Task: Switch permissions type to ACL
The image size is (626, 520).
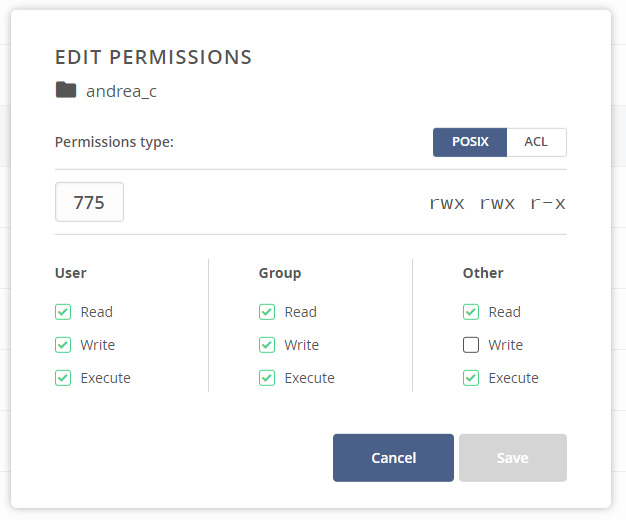Action: pos(536,142)
